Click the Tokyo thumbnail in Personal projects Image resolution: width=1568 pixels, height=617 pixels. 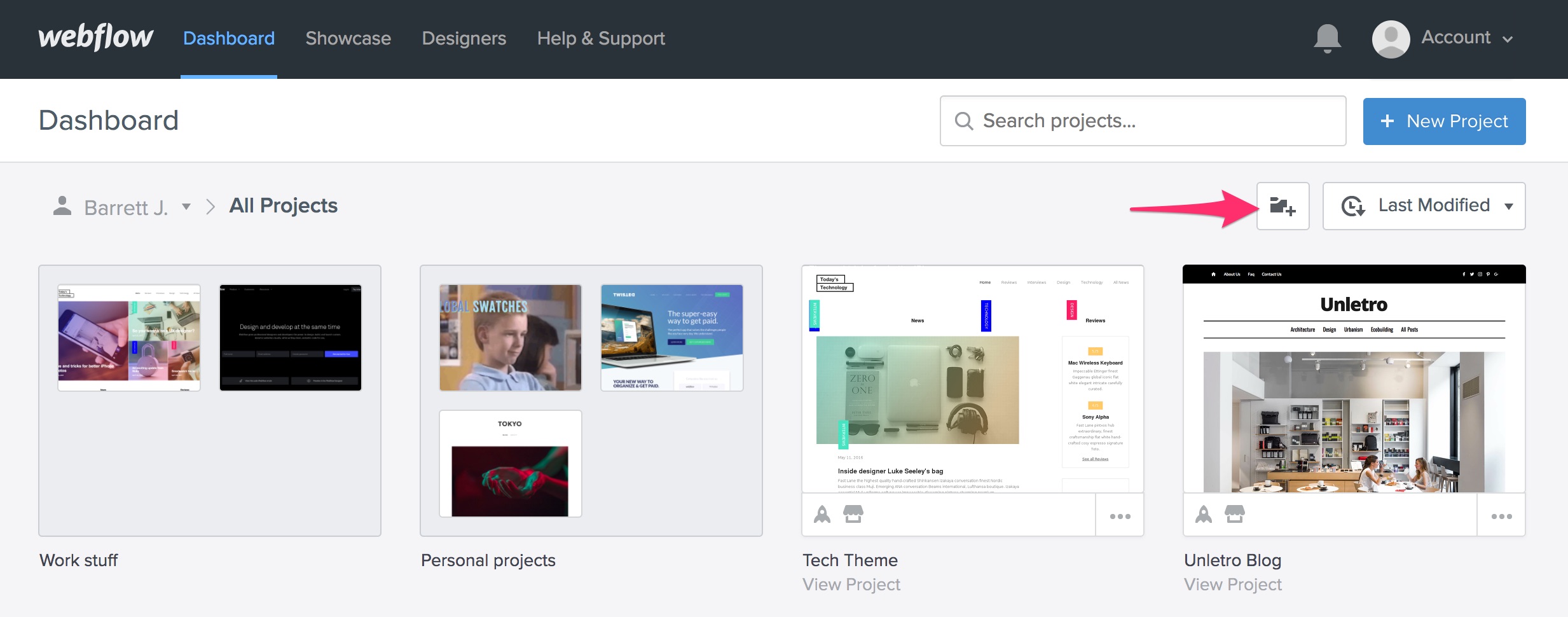click(x=510, y=463)
